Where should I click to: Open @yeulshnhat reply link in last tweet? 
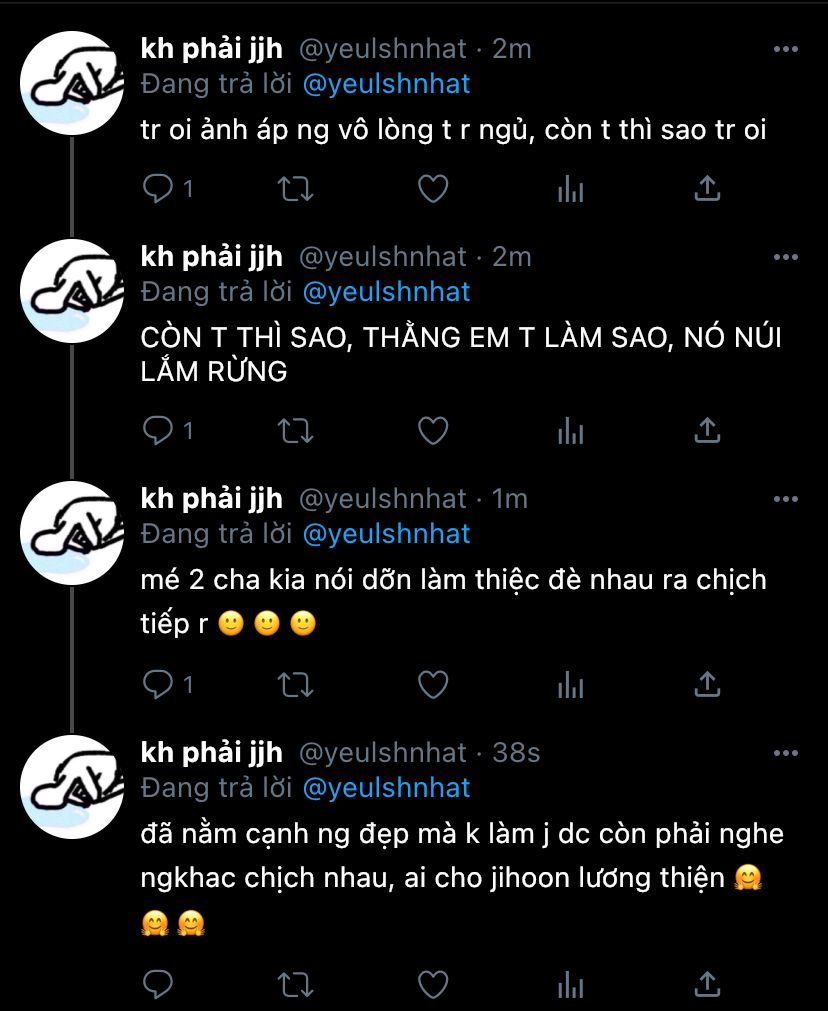(386, 788)
